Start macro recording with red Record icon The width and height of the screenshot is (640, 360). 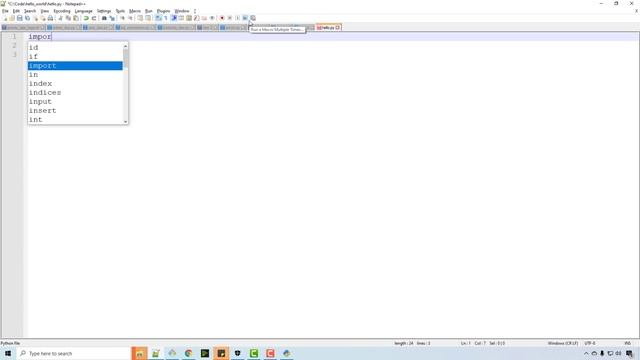[222, 18]
